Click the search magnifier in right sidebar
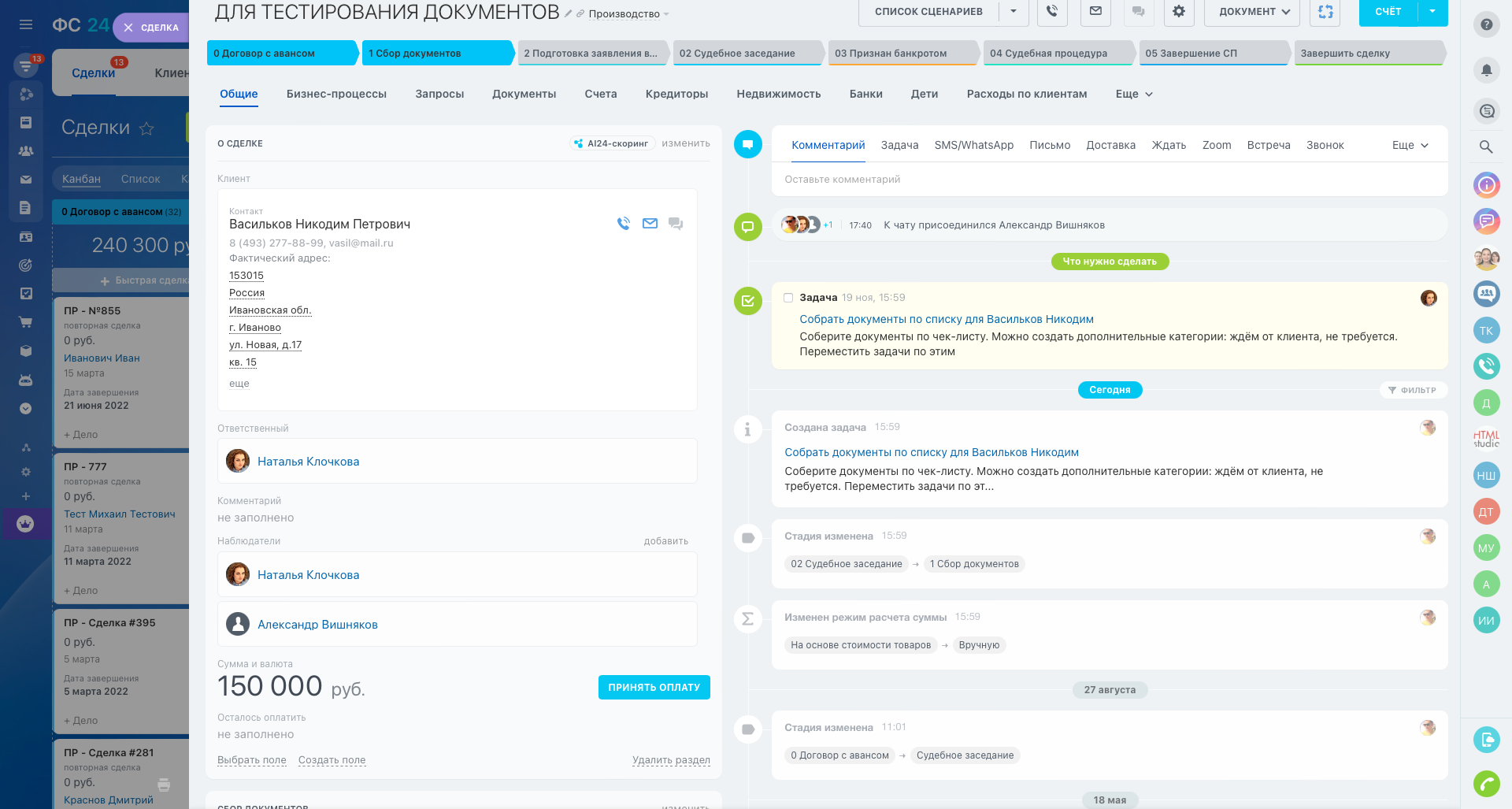The image size is (1512, 809). click(x=1486, y=147)
